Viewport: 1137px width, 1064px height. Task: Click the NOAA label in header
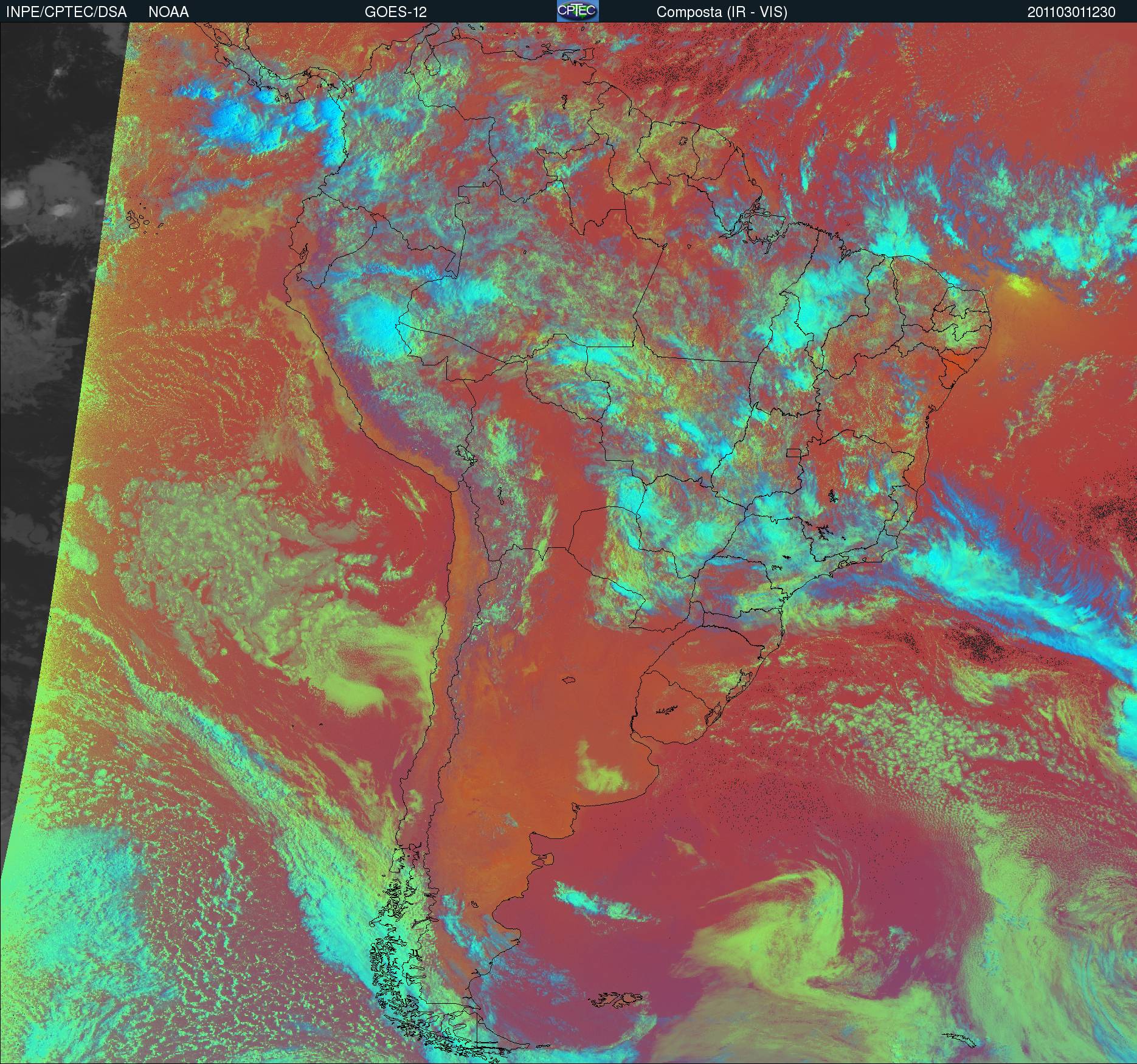pyautogui.click(x=168, y=12)
